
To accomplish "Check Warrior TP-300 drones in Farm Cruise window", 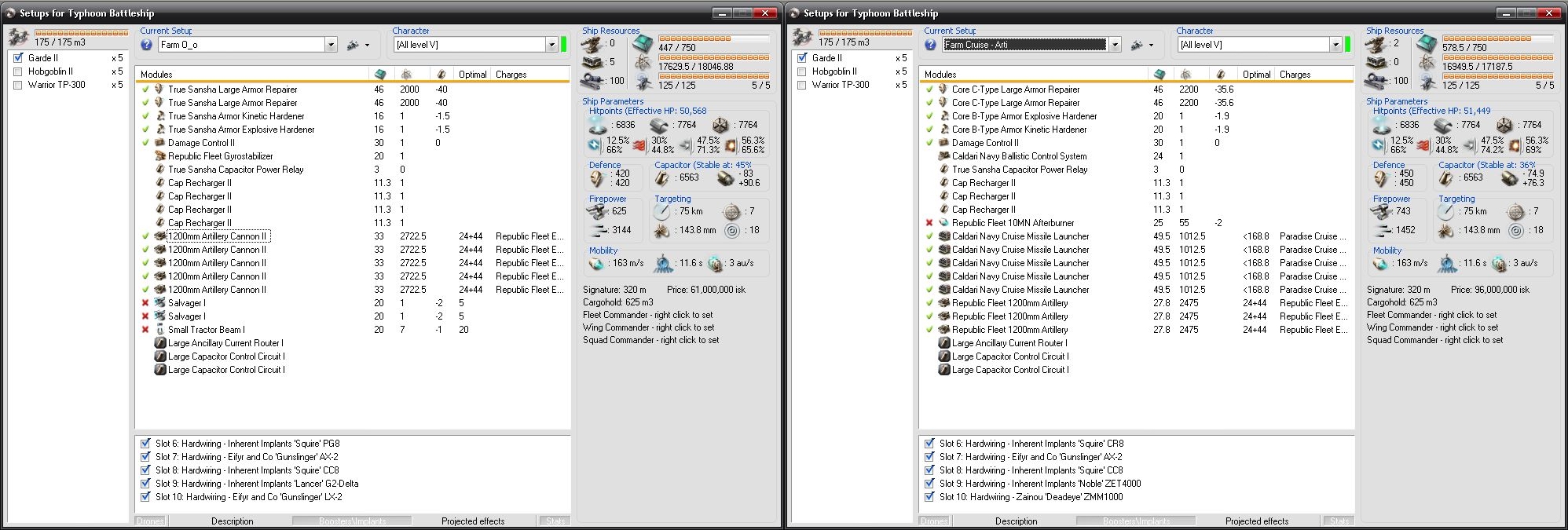I will pyautogui.click(x=802, y=85).
